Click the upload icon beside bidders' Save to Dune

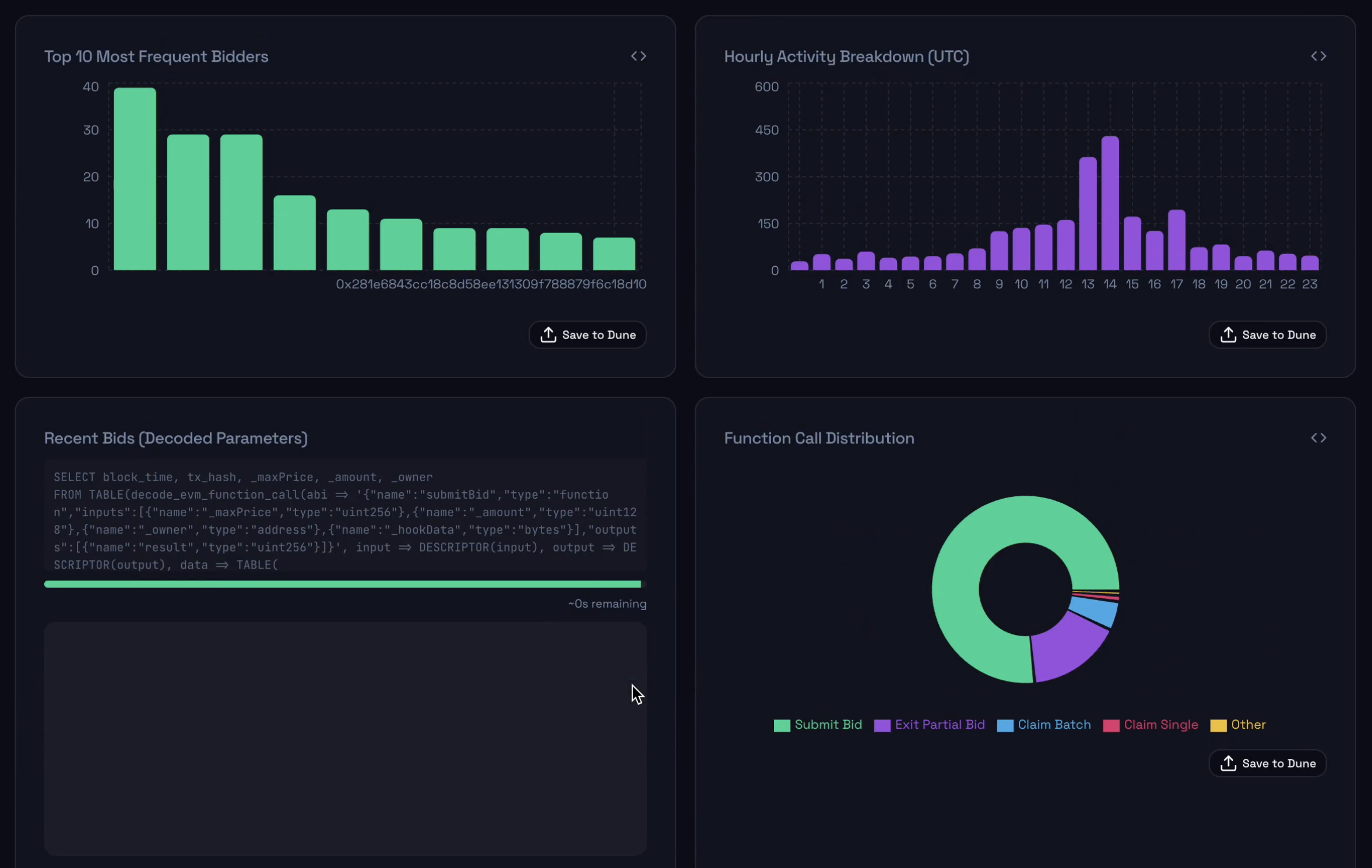pos(548,335)
